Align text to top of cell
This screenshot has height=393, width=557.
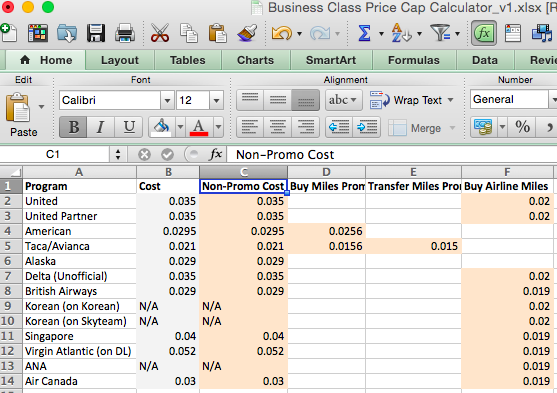[x=250, y=100]
